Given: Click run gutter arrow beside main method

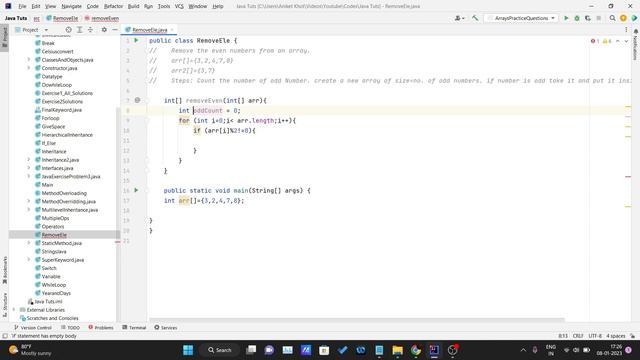Looking at the screenshot, I should [136, 190].
